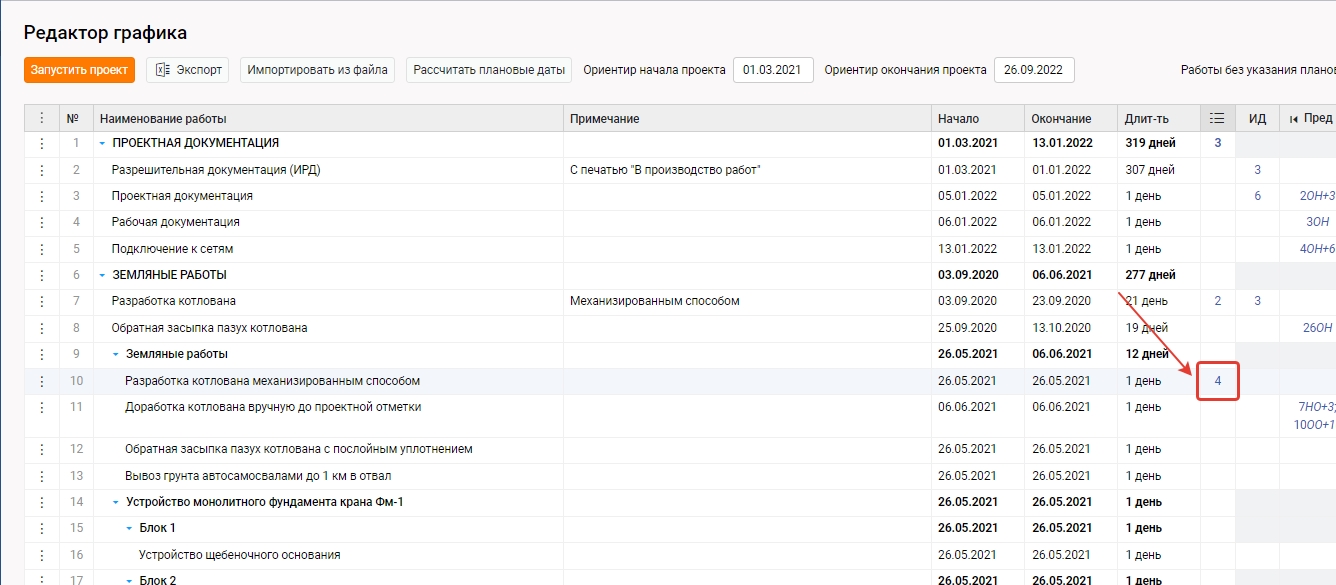Click the three-dot menu for row 10
Viewport: 1336px width, 585px height.
(x=41, y=381)
